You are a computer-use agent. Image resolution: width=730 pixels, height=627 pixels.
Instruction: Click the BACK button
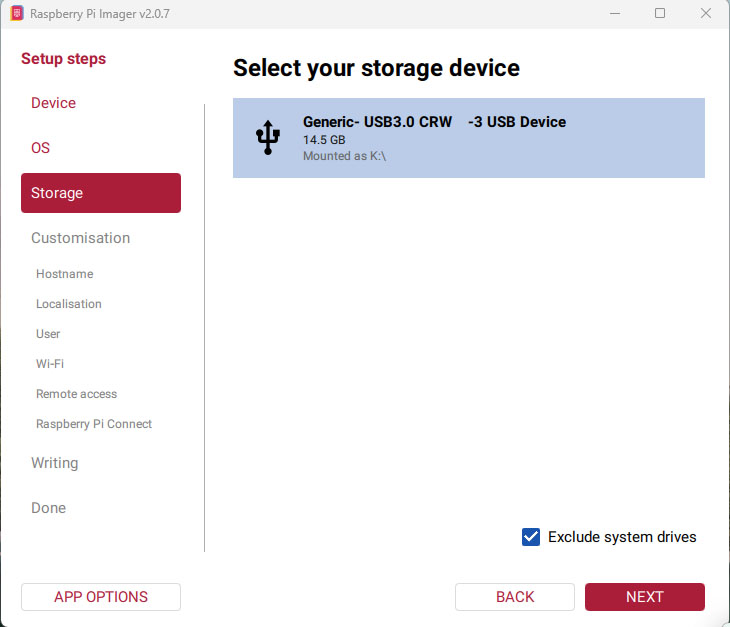[x=514, y=597]
